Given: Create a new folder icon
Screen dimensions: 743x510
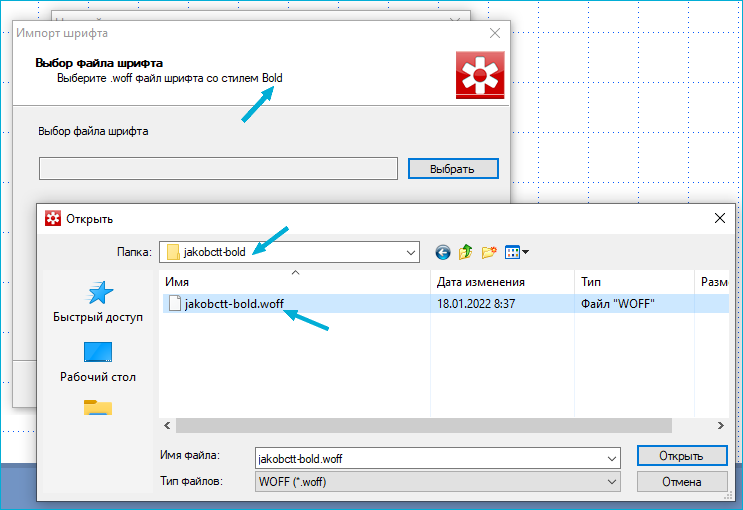Looking at the screenshot, I should point(489,252).
